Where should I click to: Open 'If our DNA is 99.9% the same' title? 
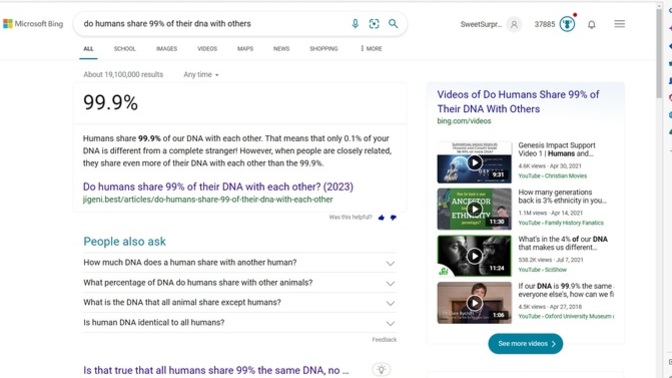566,290
